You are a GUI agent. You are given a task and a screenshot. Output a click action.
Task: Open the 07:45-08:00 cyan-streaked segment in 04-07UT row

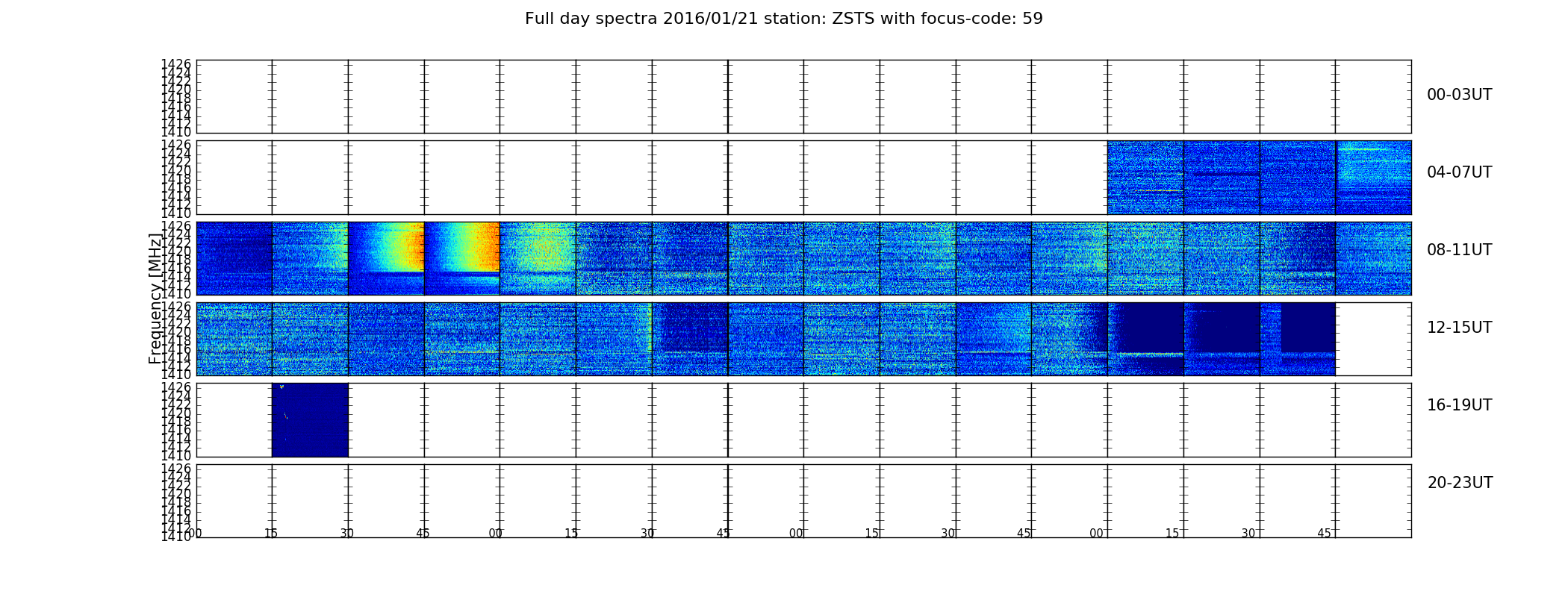pos(1374,178)
